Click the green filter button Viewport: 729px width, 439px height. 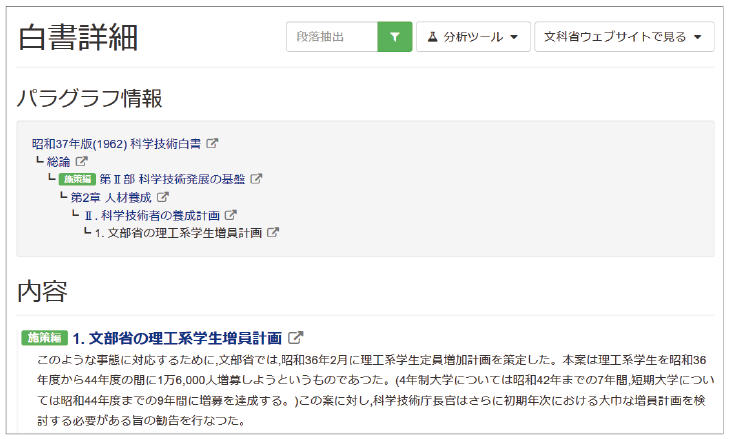[x=394, y=37]
